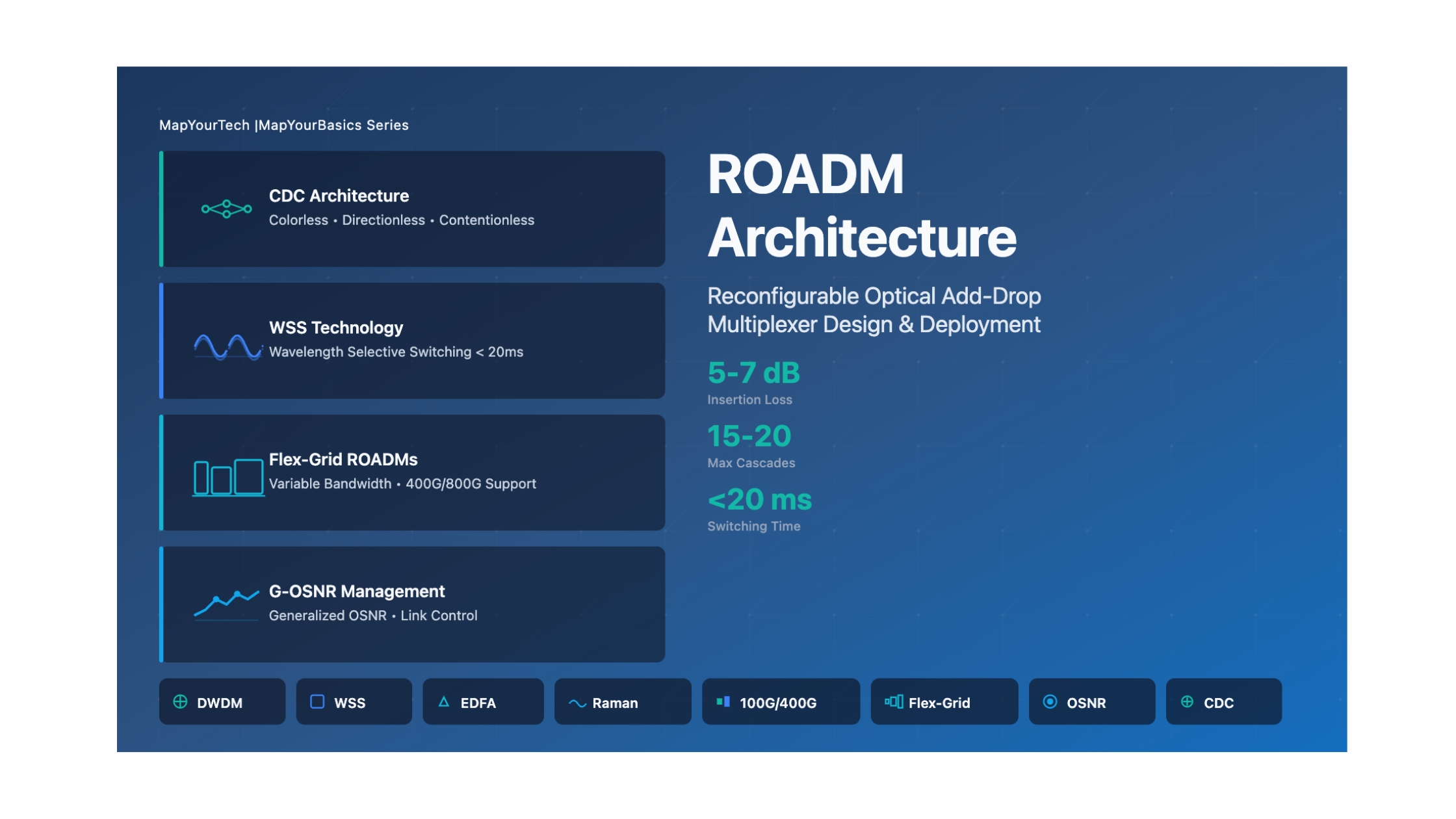Click the square icon on the WSS tag

click(x=317, y=702)
